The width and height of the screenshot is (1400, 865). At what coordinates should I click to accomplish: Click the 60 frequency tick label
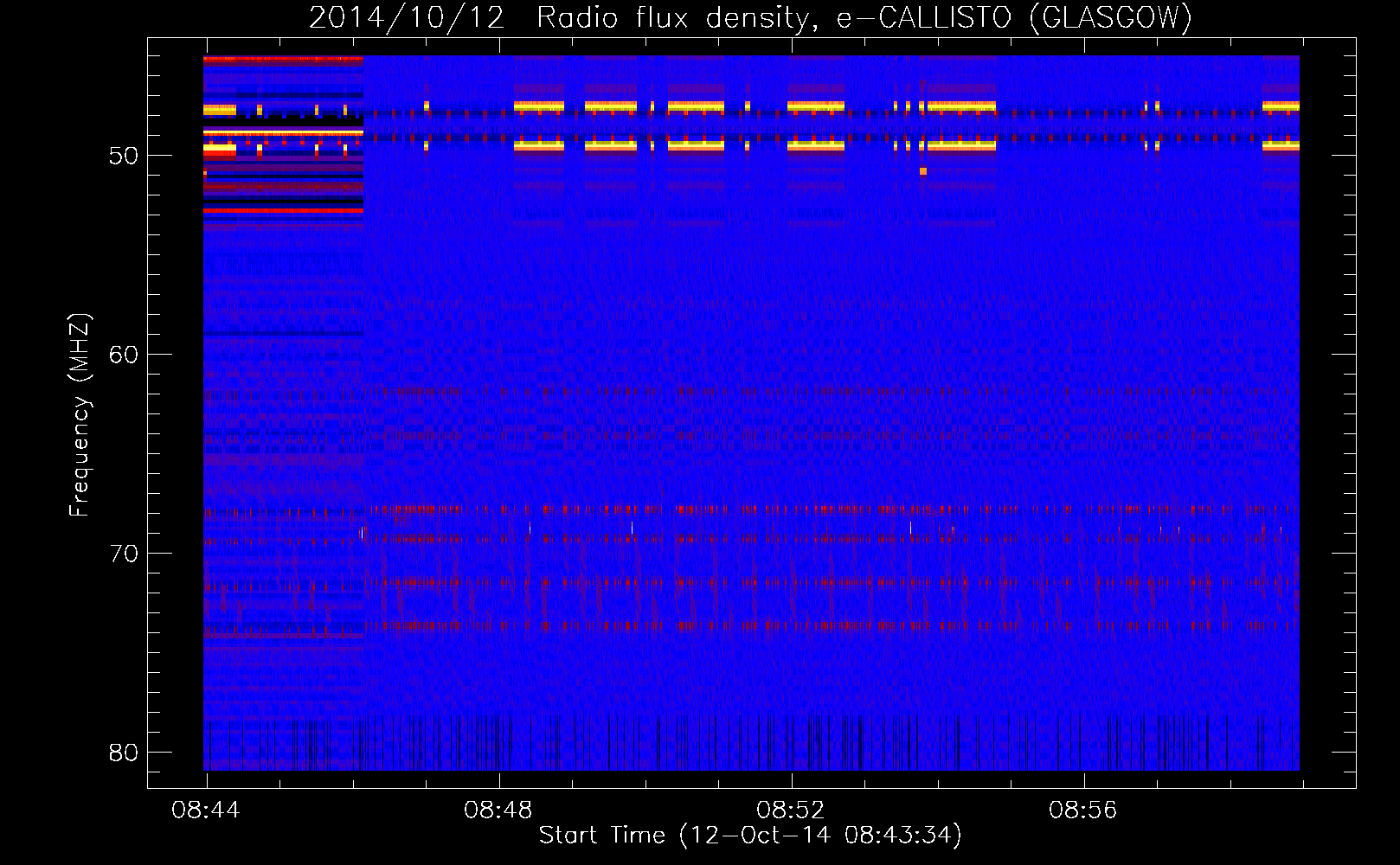pos(124,355)
